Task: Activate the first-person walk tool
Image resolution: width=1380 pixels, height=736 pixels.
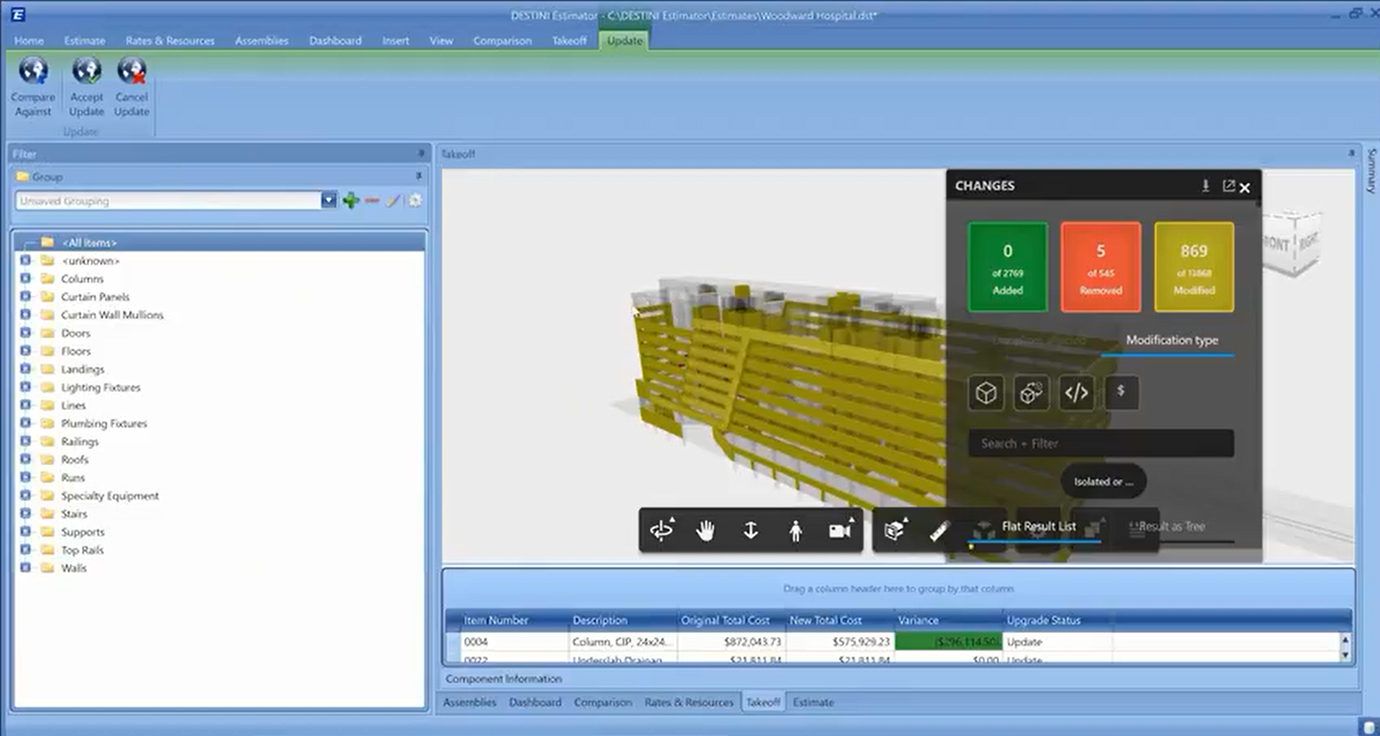Action: point(795,531)
